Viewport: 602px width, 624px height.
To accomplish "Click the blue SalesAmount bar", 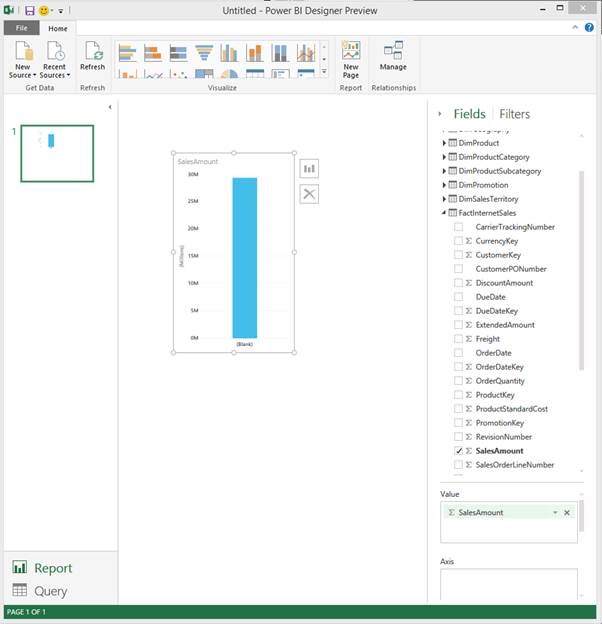I will 245,258.
